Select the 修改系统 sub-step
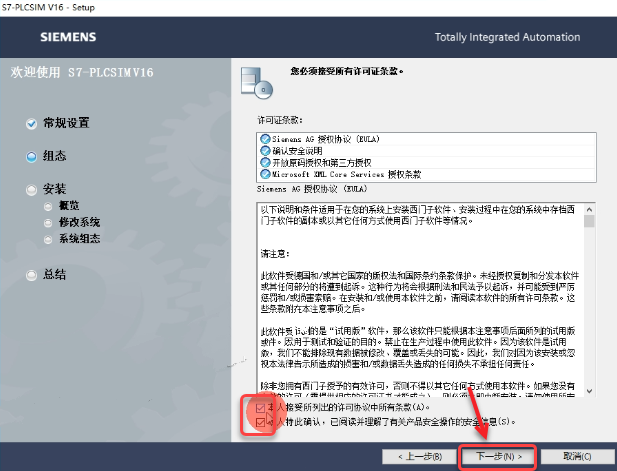This screenshot has width=617, height=471. coord(79,222)
